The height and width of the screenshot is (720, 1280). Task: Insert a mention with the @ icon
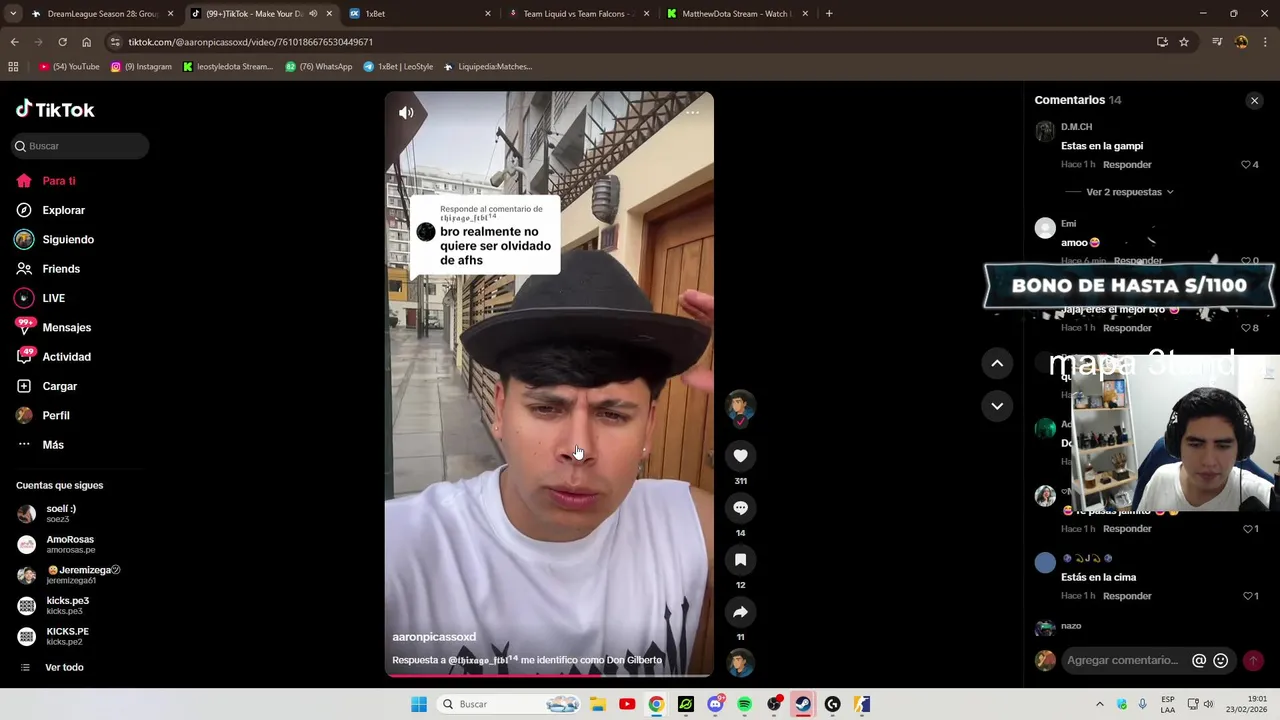pos(1199,660)
